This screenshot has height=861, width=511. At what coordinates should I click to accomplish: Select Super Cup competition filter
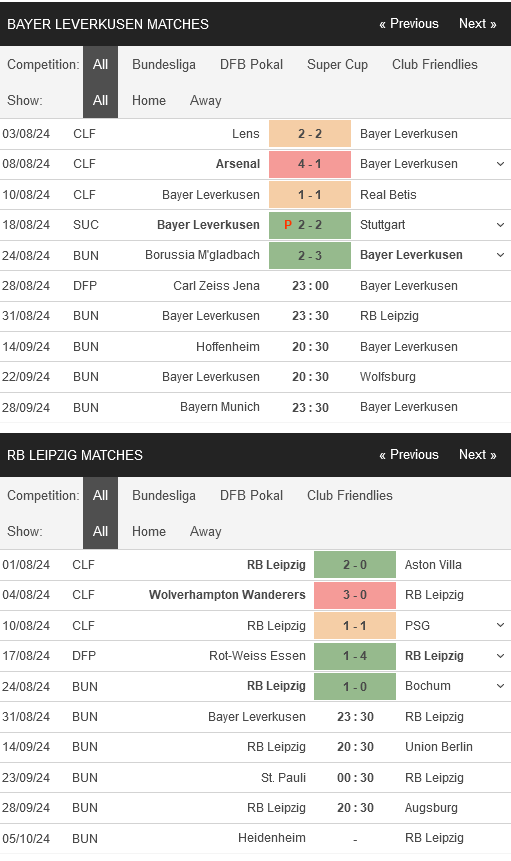coord(337,65)
